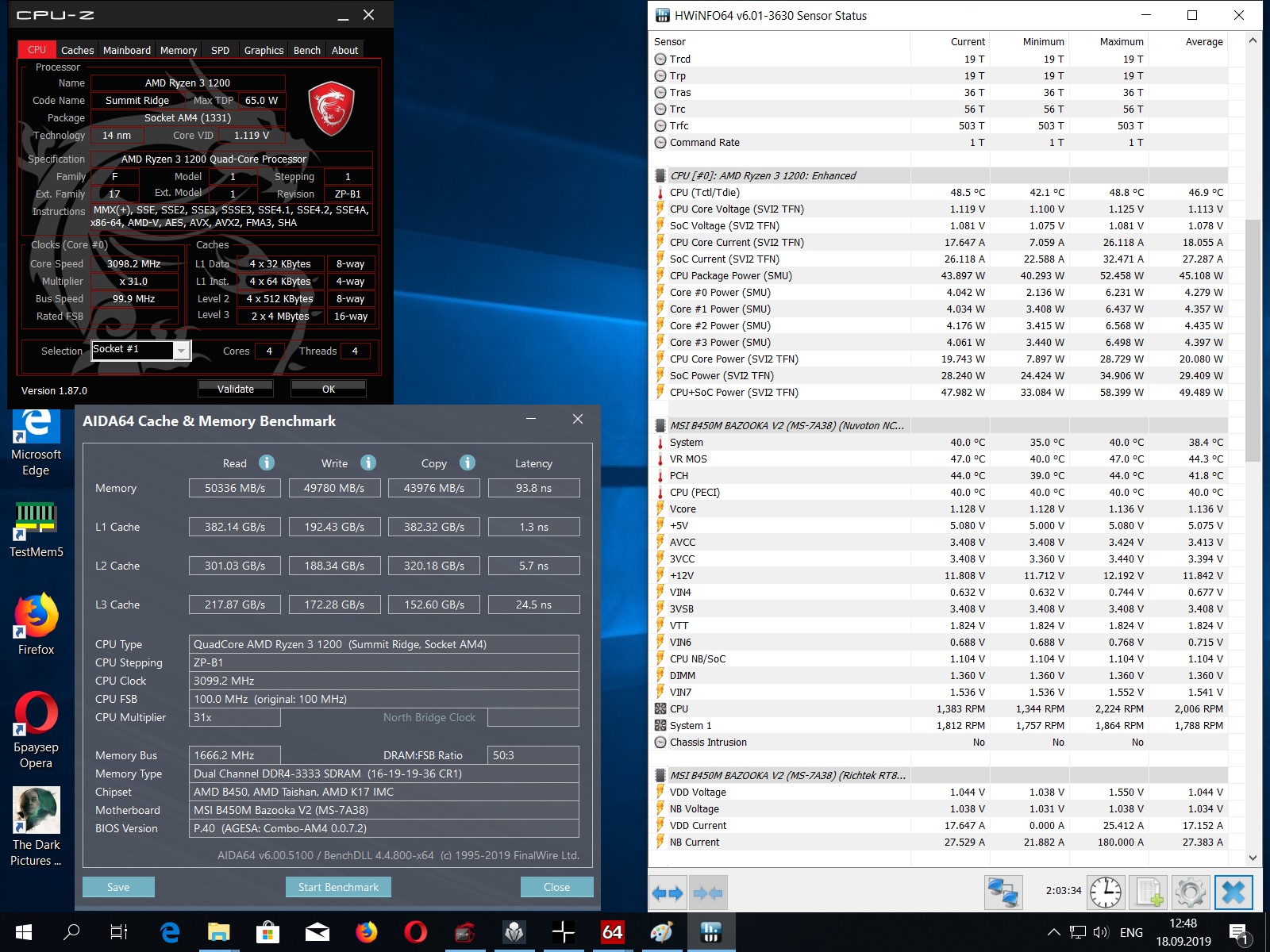This screenshot has width=1270, height=952.
Task: Switch to the Memory tab in CPU-Z
Action: [178, 50]
